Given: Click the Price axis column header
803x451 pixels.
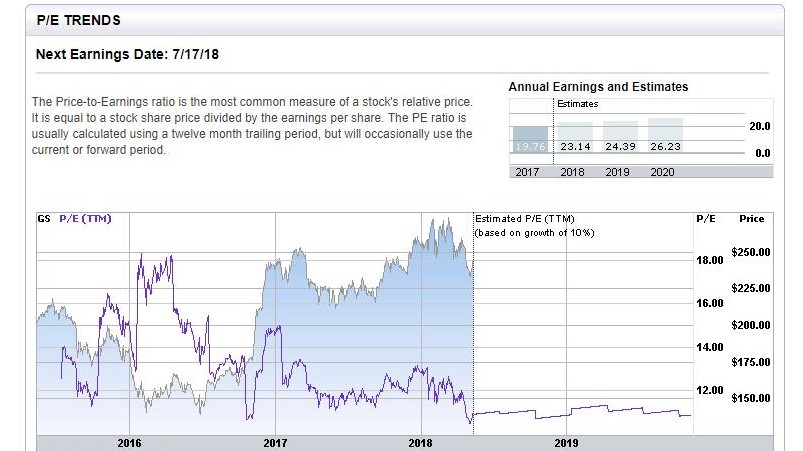Looking at the screenshot, I should (x=751, y=218).
